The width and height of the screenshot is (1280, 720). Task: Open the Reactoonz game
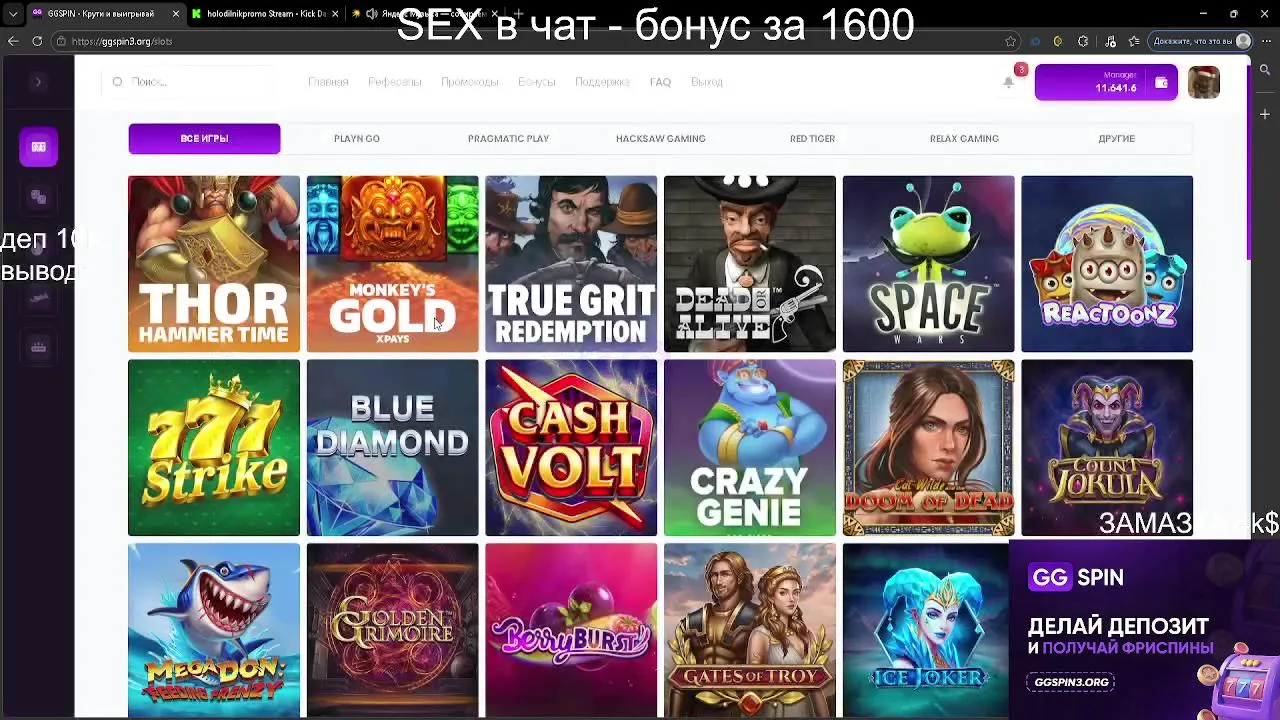1107,264
